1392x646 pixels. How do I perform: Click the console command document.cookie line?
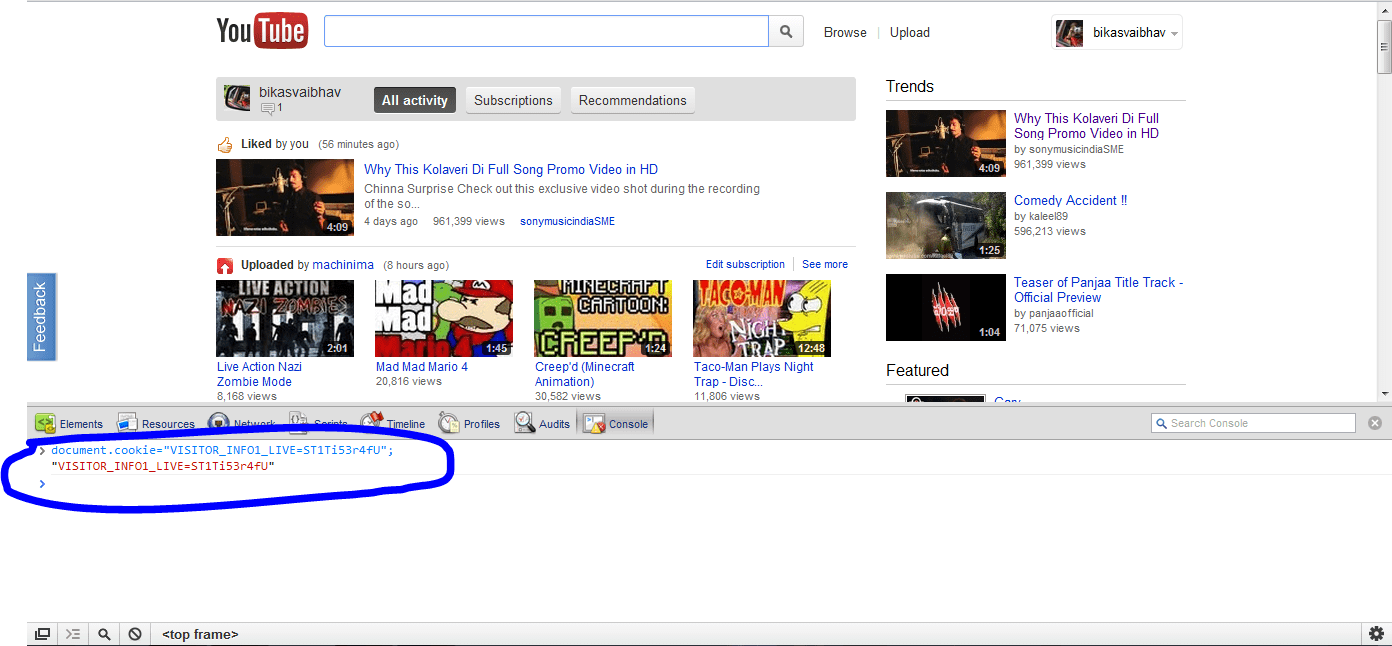tap(223, 450)
